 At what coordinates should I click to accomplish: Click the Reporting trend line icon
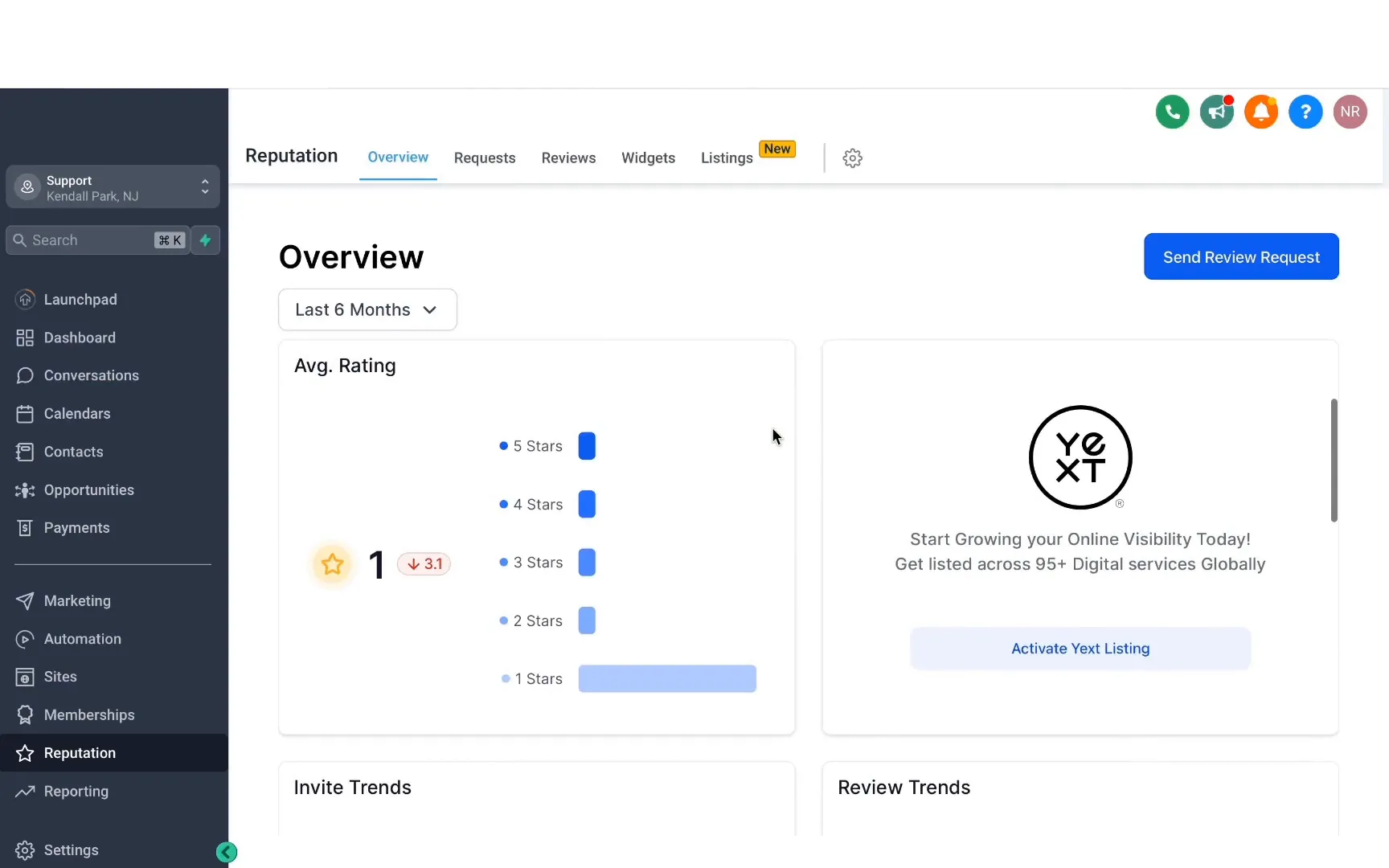pos(25,791)
